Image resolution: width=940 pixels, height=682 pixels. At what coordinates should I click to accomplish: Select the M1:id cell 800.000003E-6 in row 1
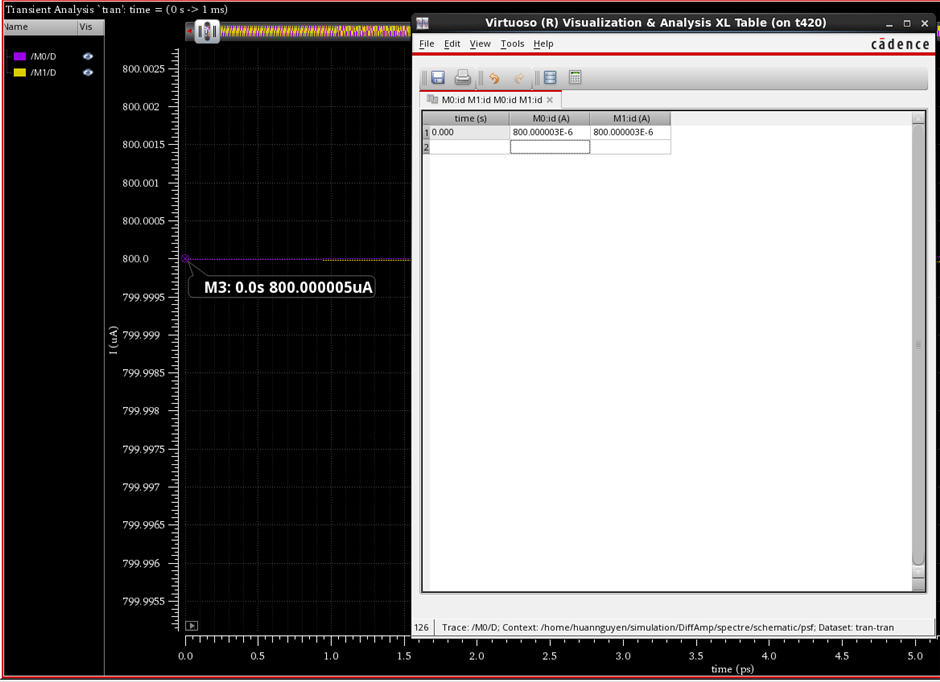pyautogui.click(x=631, y=132)
